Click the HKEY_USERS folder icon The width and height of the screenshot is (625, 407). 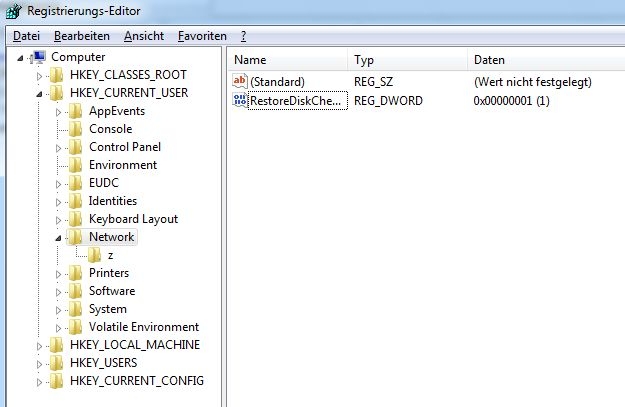(x=57, y=363)
